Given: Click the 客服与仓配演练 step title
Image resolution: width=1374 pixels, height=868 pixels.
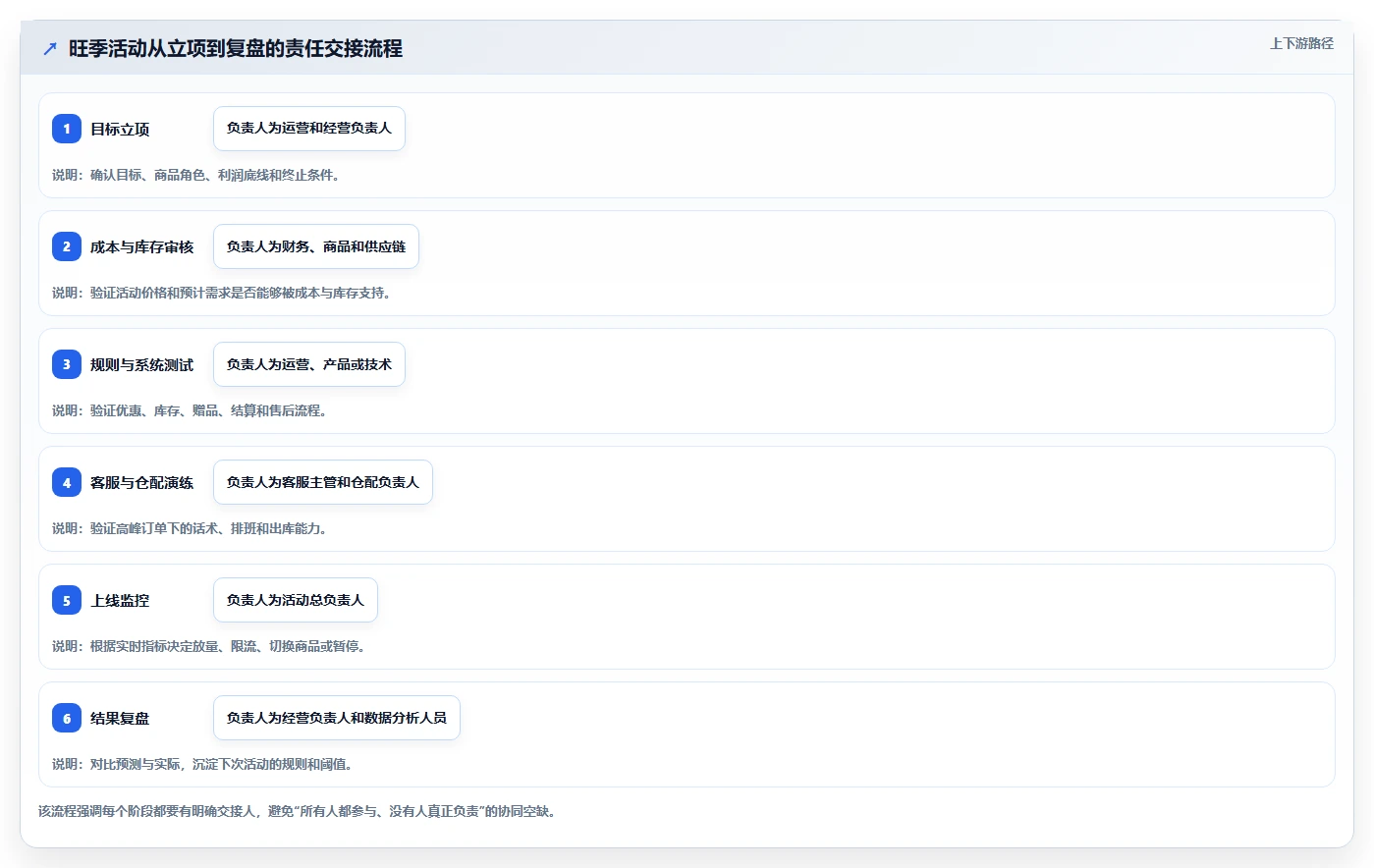Looking at the screenshot, I should point(142,482).
